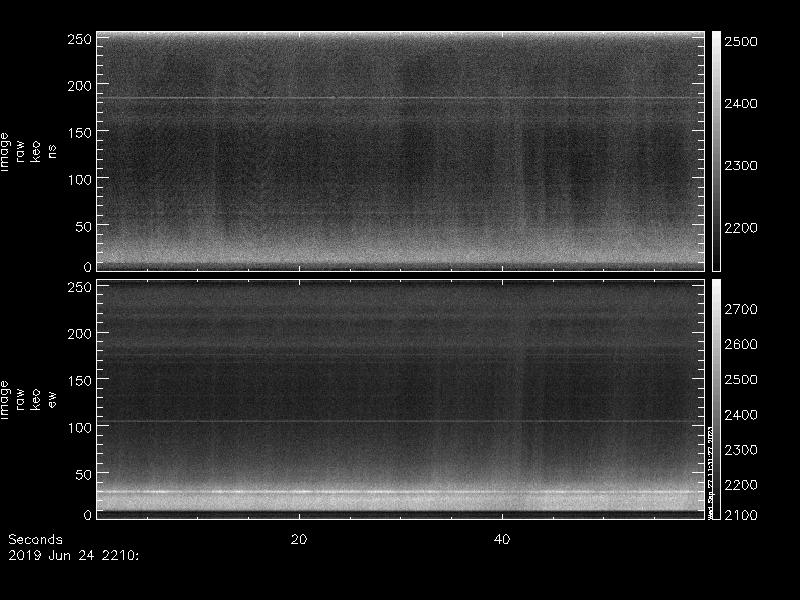
Task: Click the 250 tick label on the ew keogram axis
Action: coord(80,287)
